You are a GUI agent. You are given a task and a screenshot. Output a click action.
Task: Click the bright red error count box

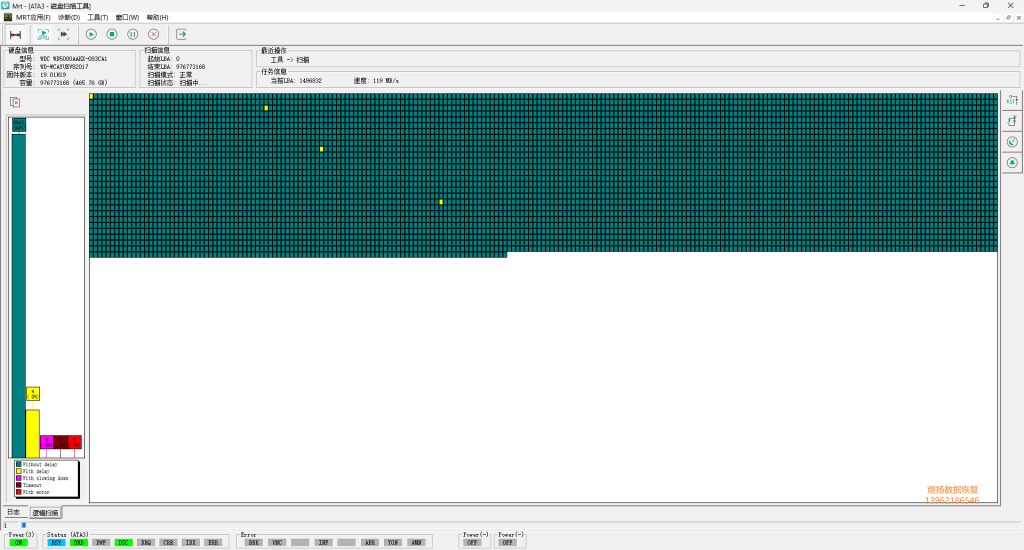coord(75,442)
